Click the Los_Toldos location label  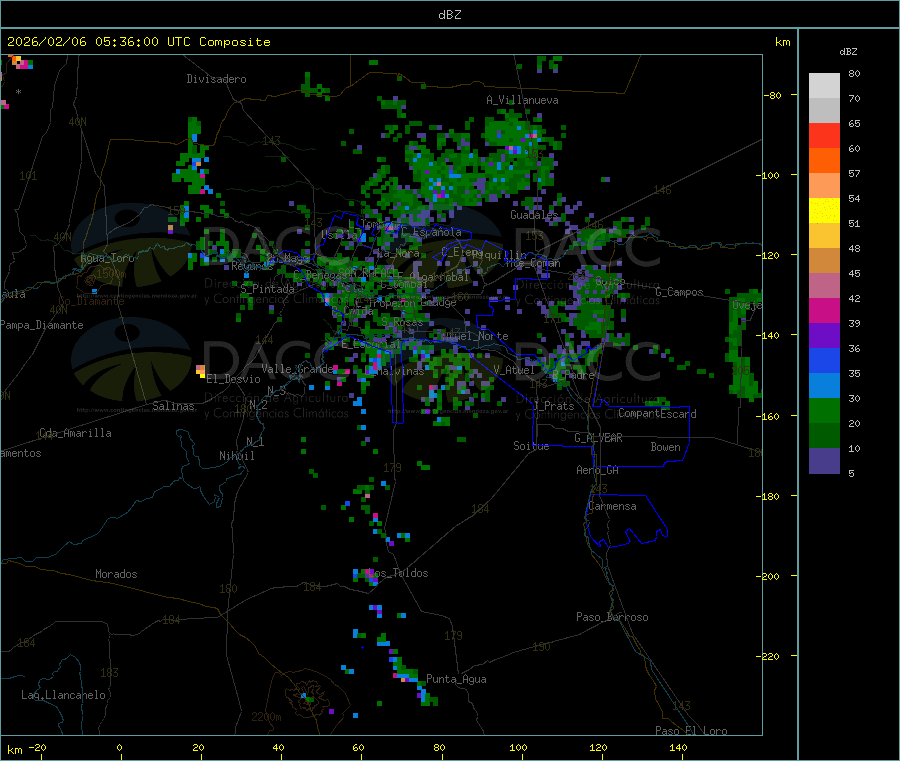(398, 573)
